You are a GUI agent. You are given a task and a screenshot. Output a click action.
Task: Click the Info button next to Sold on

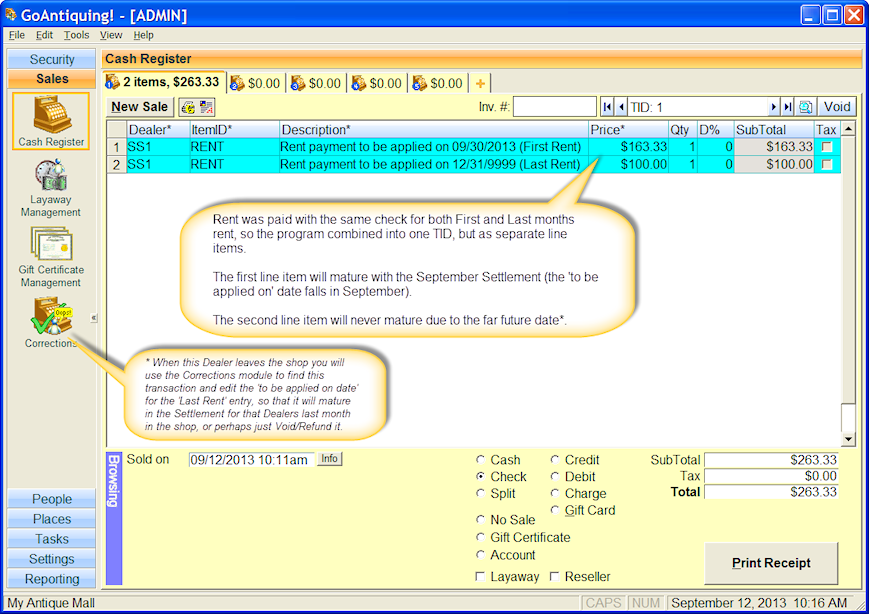[329, 459]
